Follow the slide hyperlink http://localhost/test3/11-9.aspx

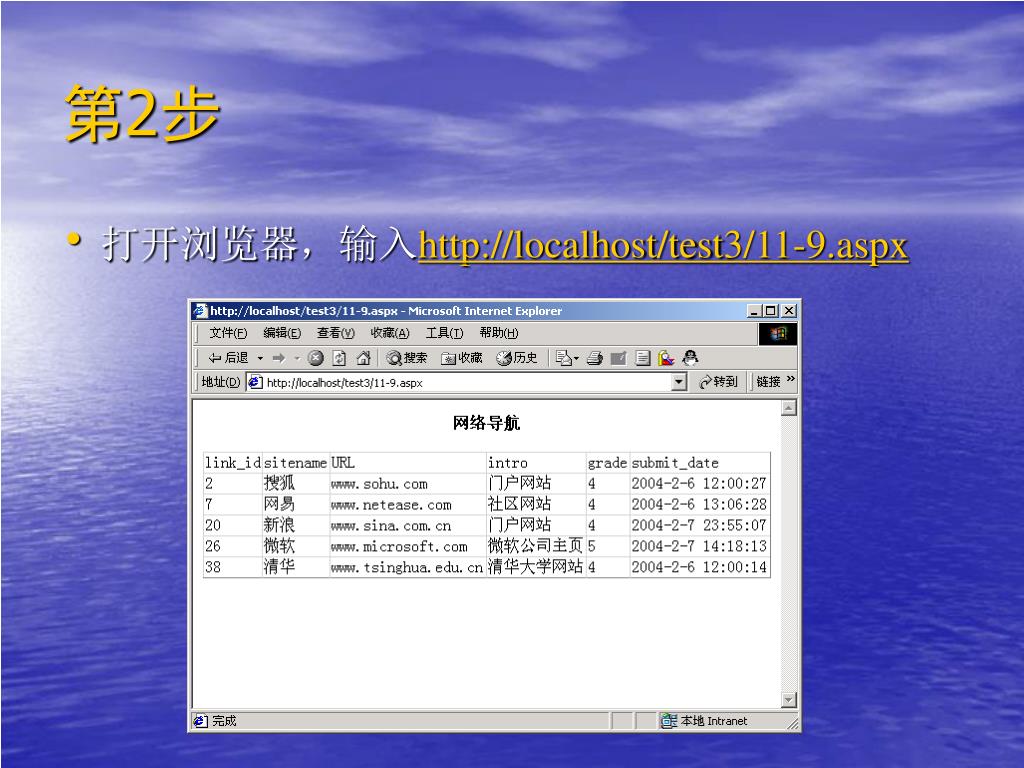click(x=663, y=246)
